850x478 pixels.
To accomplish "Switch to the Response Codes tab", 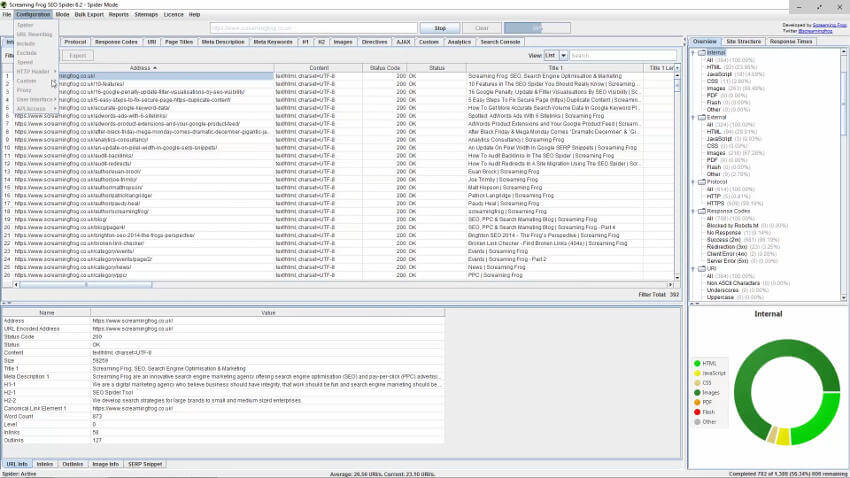I will click(117, 42).
